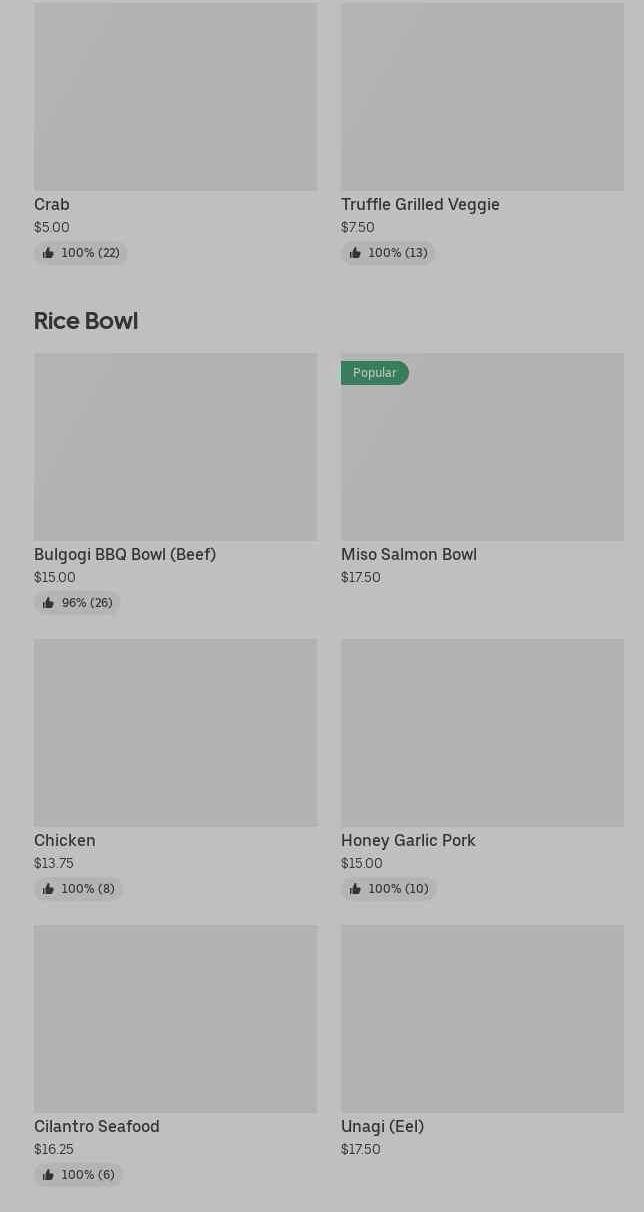
Task: Open the Bulgogi BBQ Bowl image
Action: click(175, 446)
